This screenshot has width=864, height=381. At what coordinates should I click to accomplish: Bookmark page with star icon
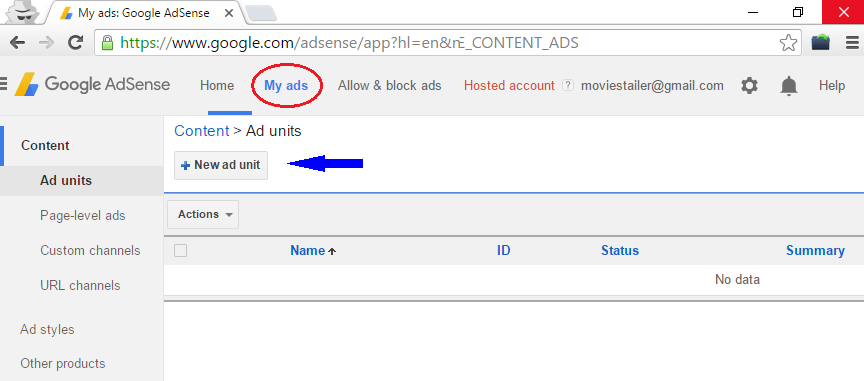point(789,42)
